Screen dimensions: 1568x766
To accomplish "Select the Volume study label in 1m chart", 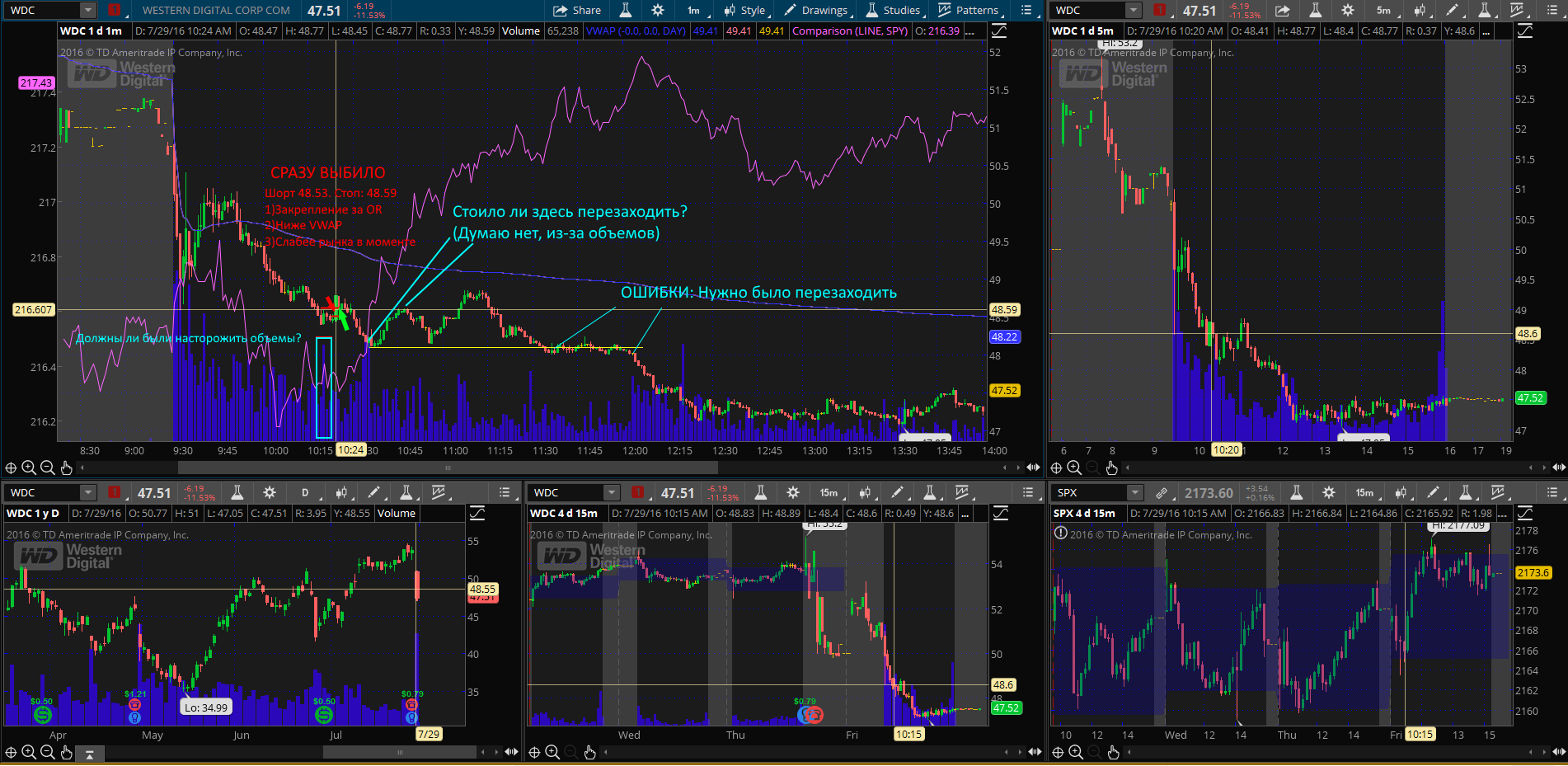I will (x=521, y=31).
